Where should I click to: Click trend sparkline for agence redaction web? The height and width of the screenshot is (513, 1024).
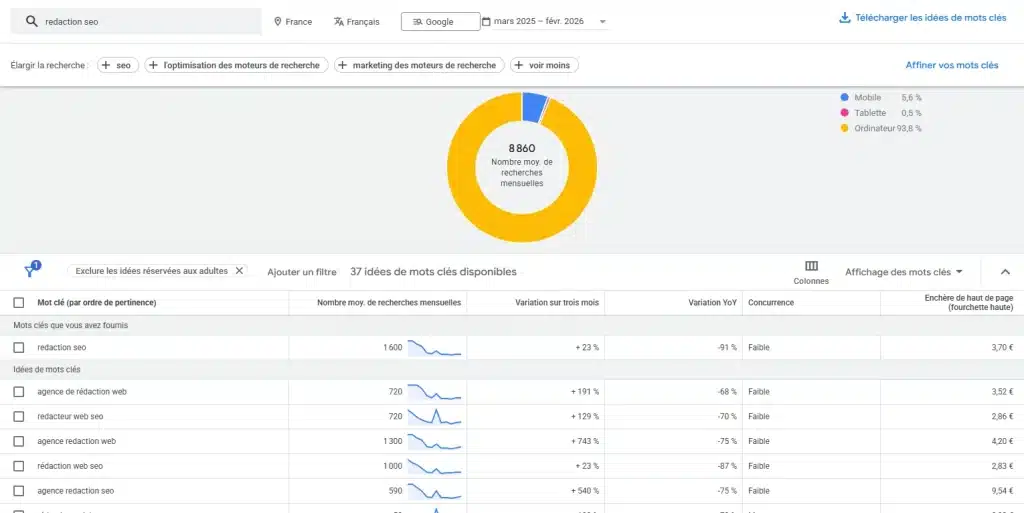(x=435, y=441)
